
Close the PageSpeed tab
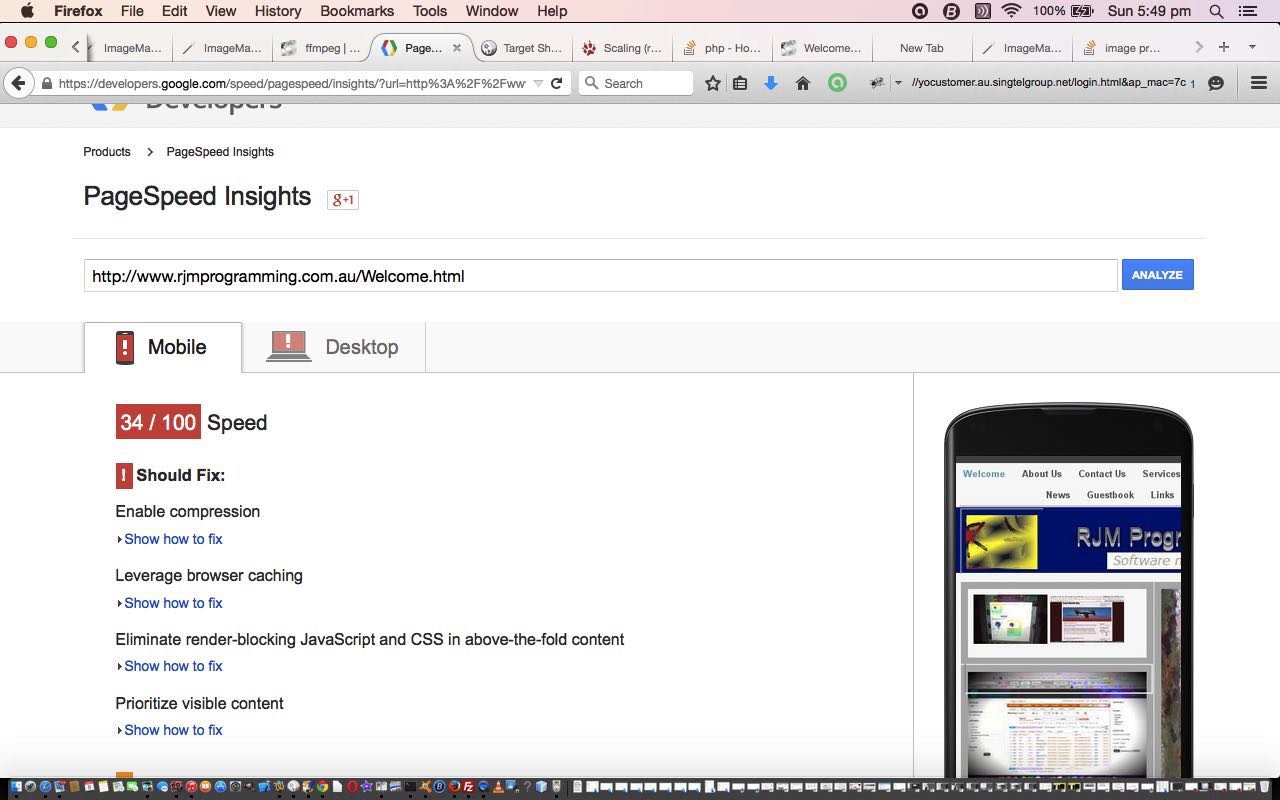(x=457, y=47)
